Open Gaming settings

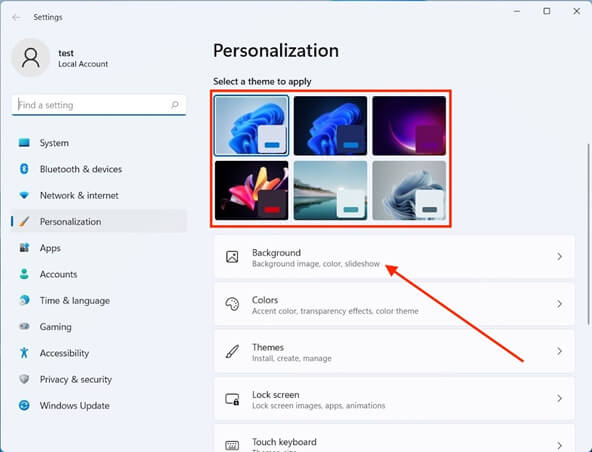pyautogui.click(x=99, y=326)
